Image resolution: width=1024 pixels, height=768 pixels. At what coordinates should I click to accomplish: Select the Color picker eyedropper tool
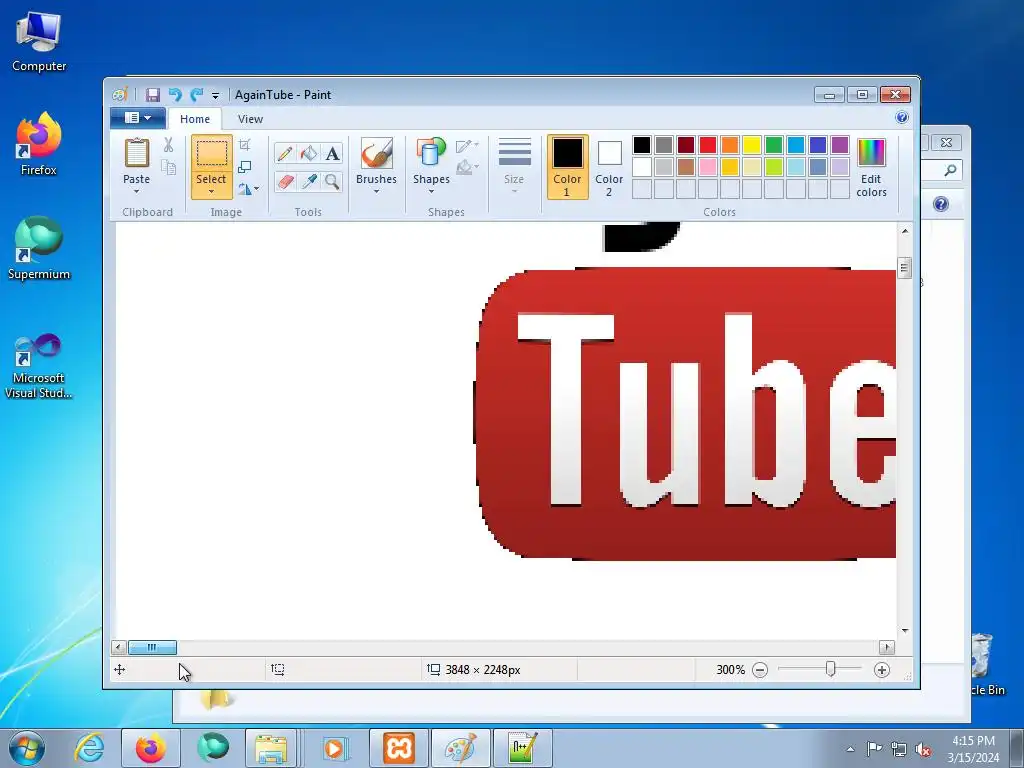pyautogui.click(x=308, y=181)
